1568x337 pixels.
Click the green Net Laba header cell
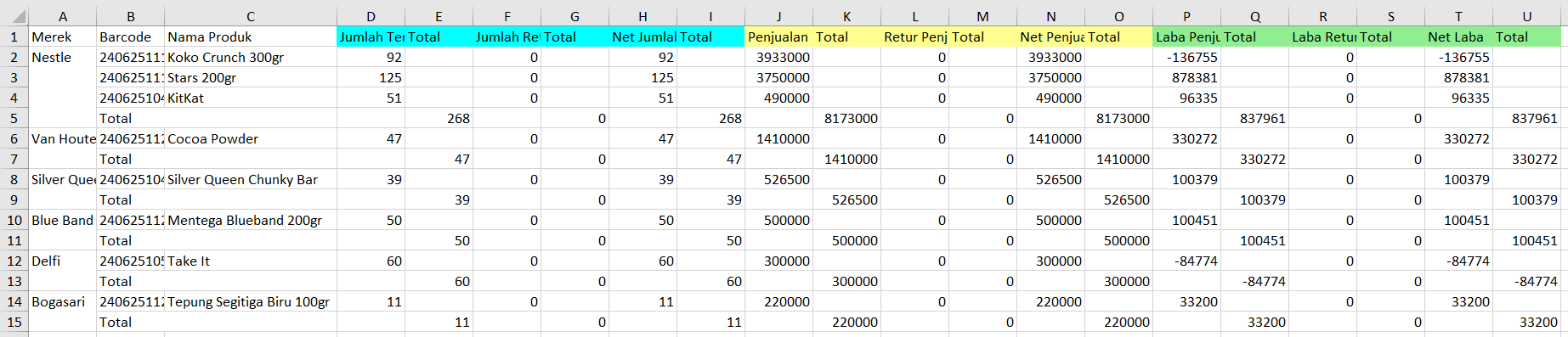click(1459, 37)
